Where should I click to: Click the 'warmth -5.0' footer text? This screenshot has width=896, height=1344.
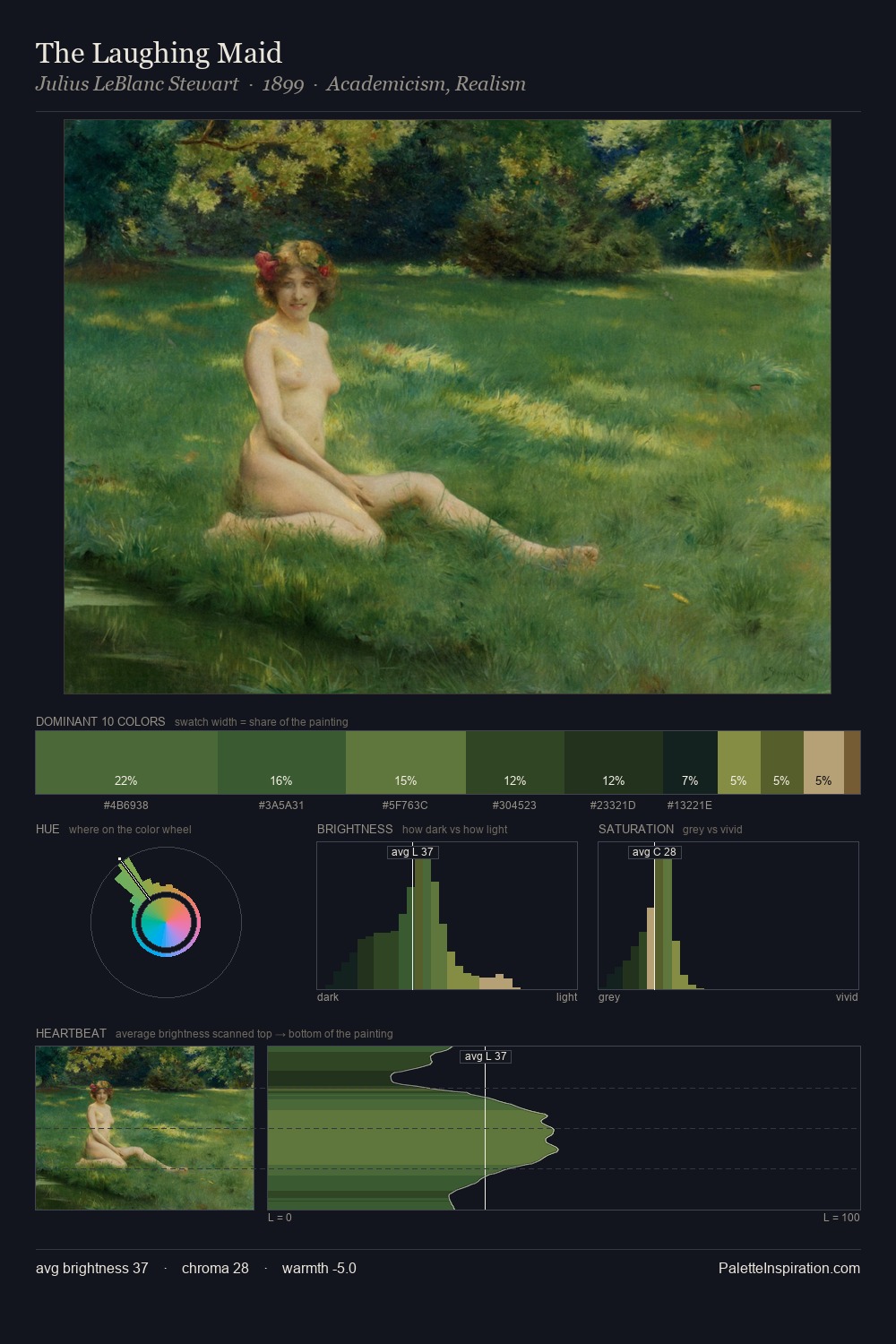(x=319, y=1268)
